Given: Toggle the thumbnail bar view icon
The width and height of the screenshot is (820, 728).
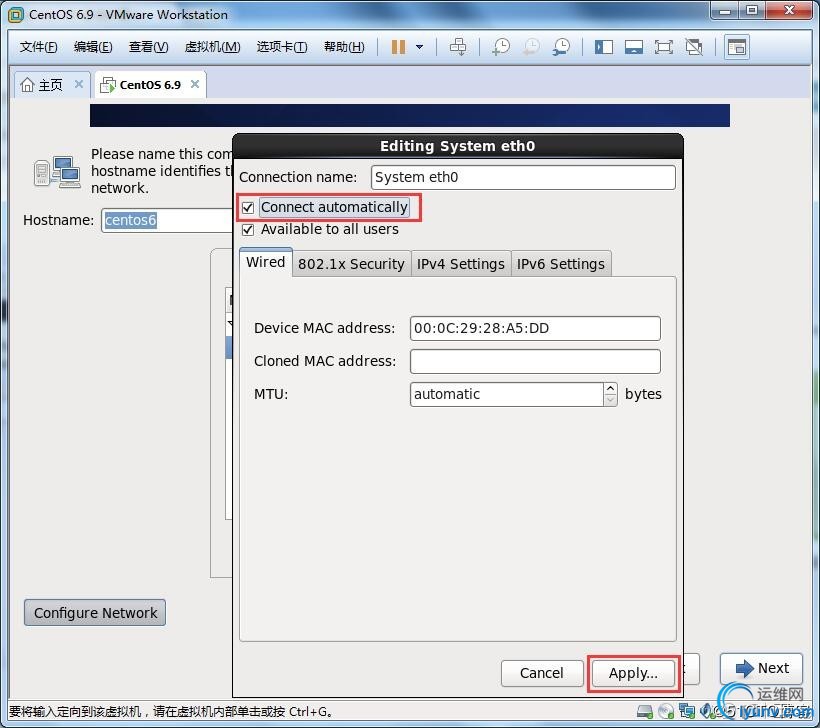Looking at the screenshot, I should pyautogui.click(x=633, y=47).
